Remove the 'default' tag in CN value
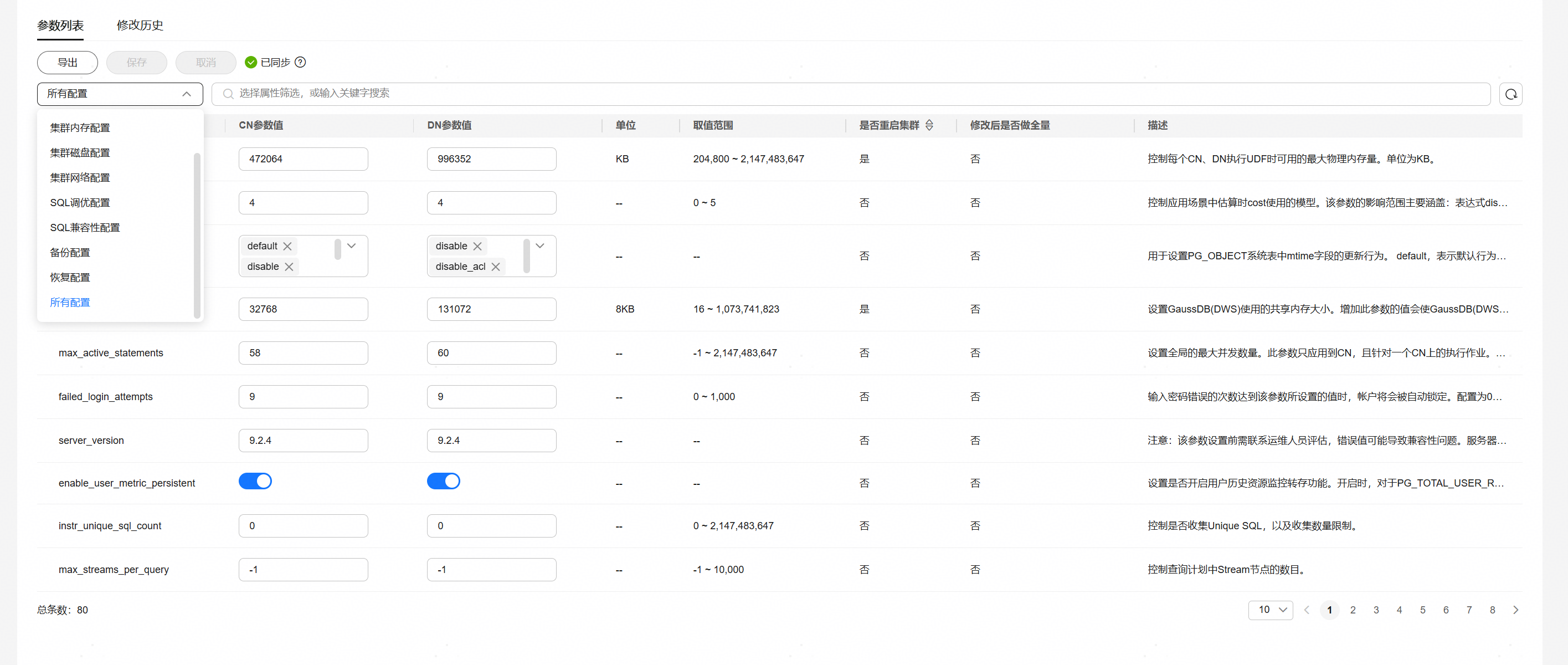Image resolution: width=1568 pixels, height=665 pixels. pyautogui.click(x=287, y=246)
